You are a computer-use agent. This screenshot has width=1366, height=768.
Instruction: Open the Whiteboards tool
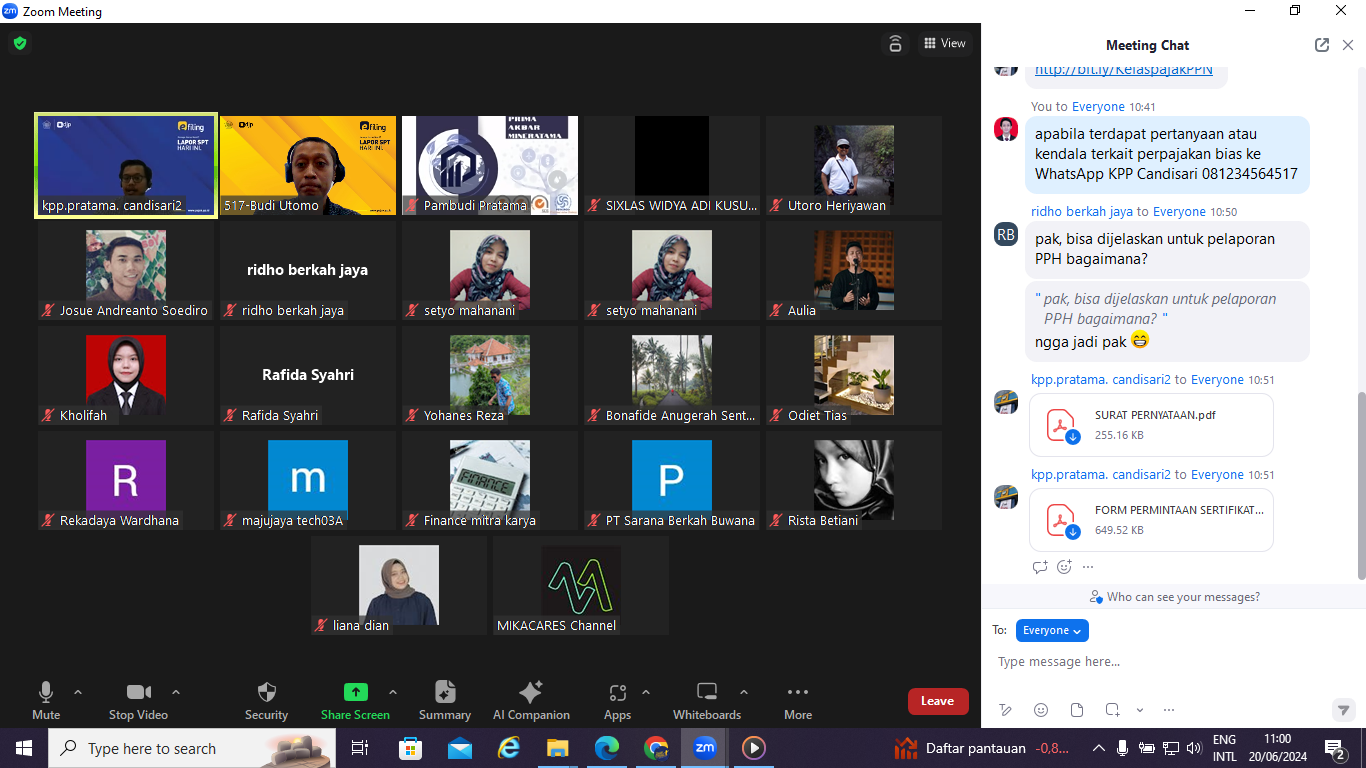(x=706, y=692)
